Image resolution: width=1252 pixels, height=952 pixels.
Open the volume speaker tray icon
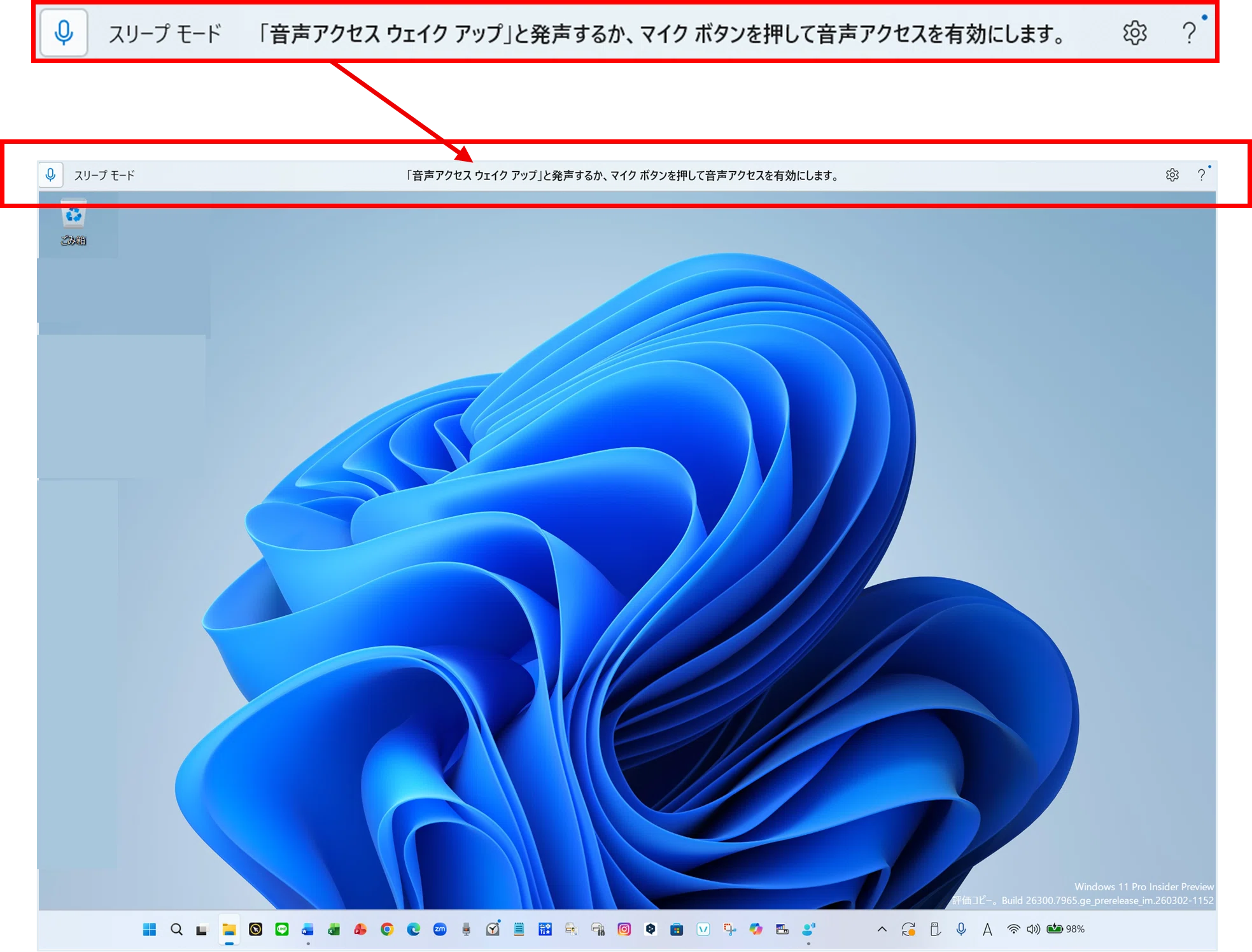click(x=1033, y=929)
